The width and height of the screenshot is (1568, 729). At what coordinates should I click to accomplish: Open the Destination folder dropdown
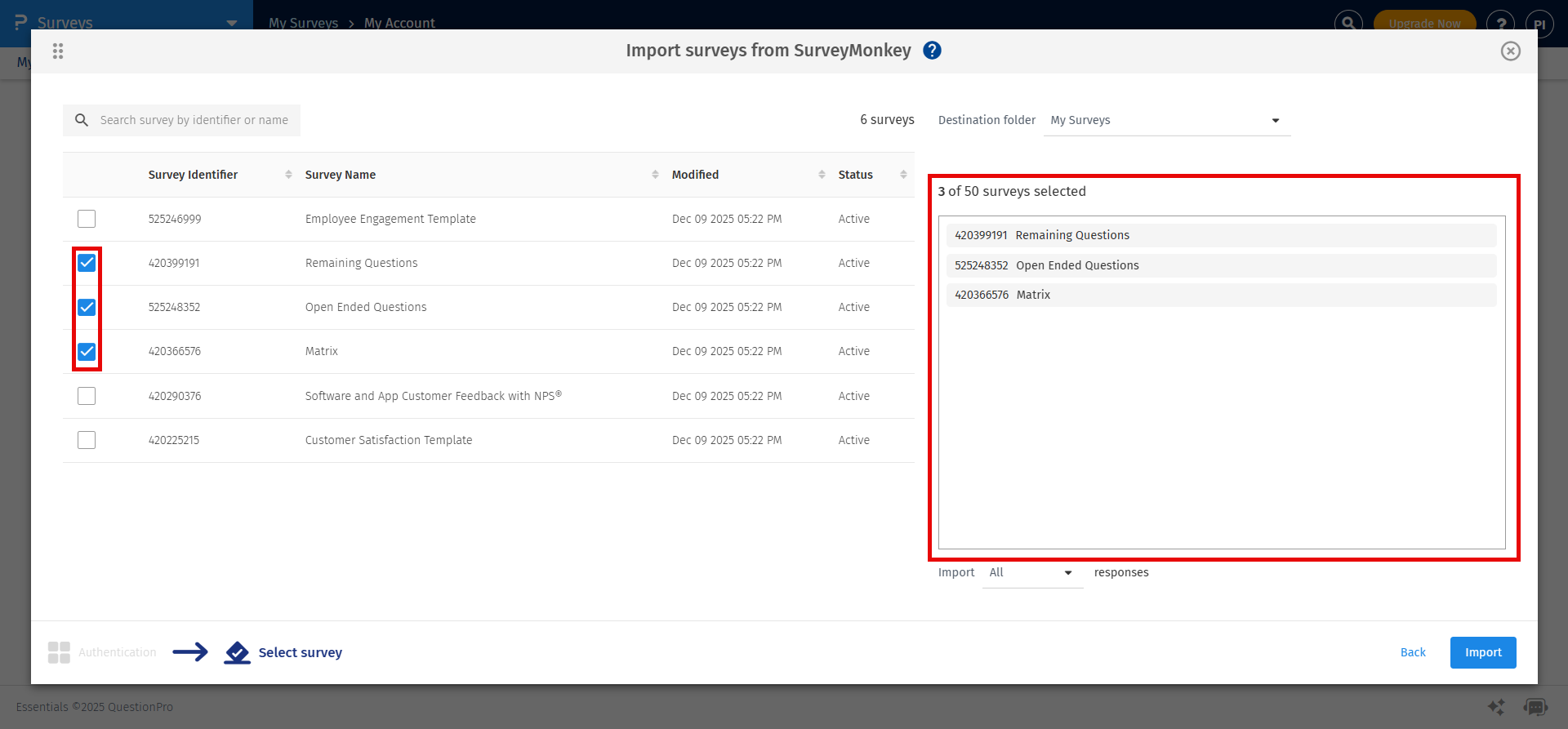pos(1167,121)
